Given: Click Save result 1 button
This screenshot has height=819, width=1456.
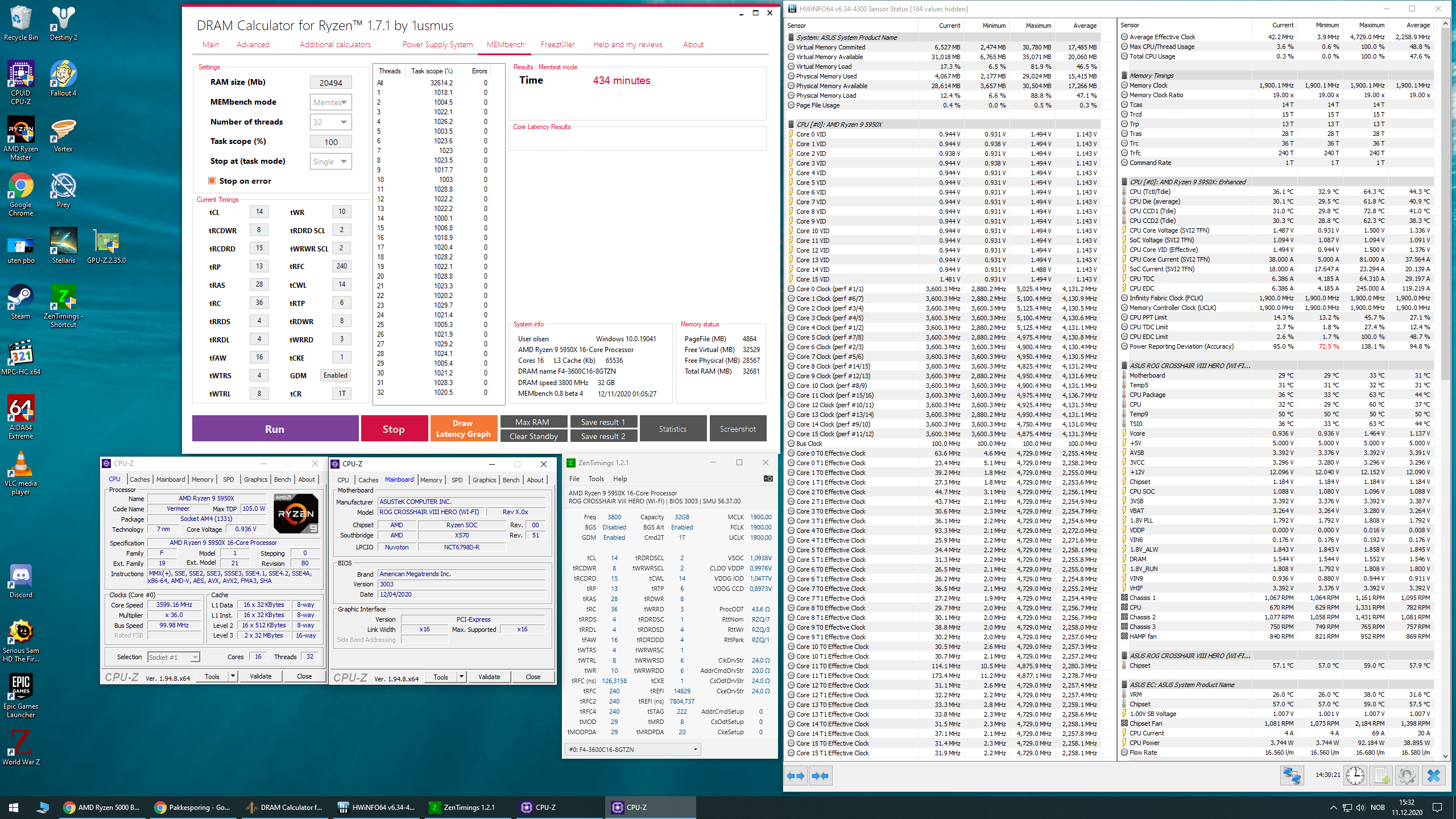Looking at the screenshot, I should coord(603,422).
